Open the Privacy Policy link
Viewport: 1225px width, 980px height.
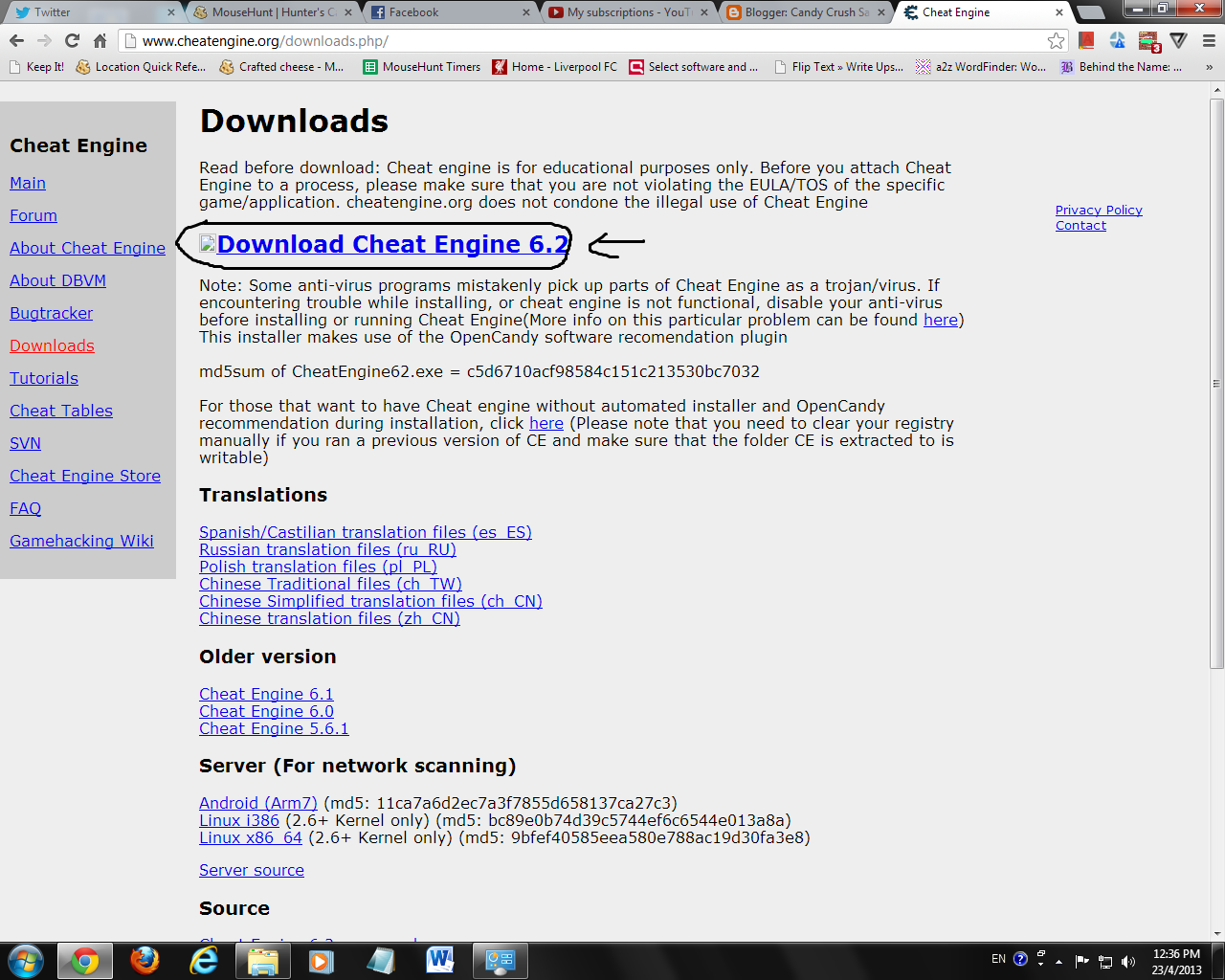(1099, 210)
